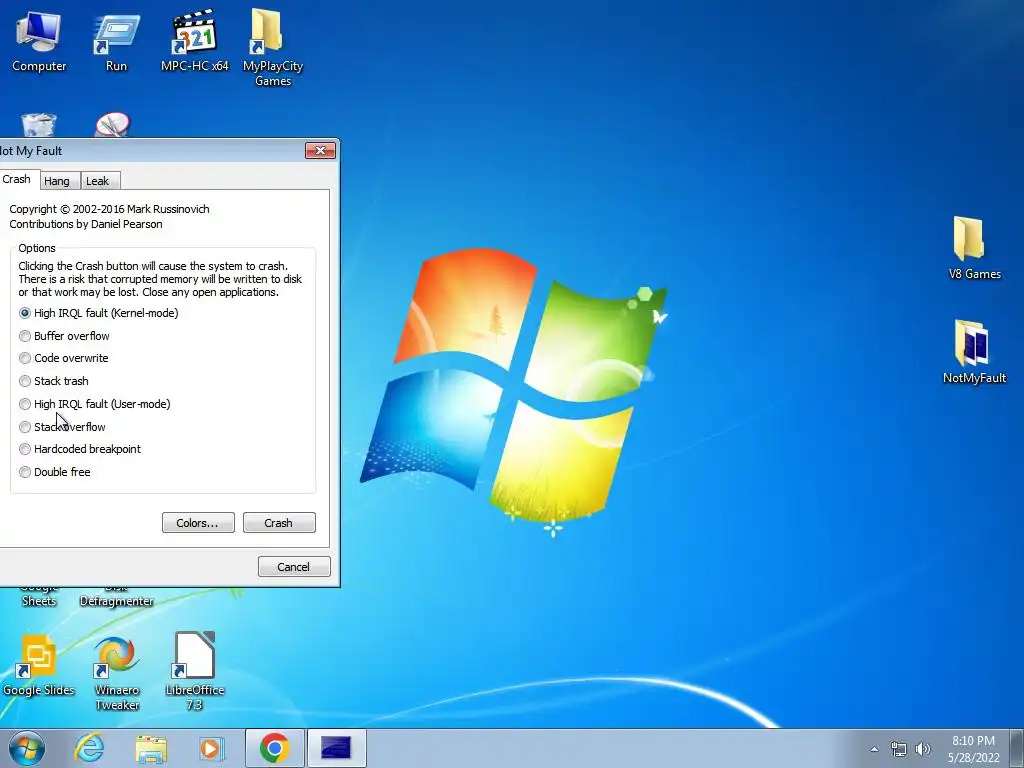The image size is (1024, 768).
Task: Open the MyPlayCity Games folder
Action: pos(272,48)
